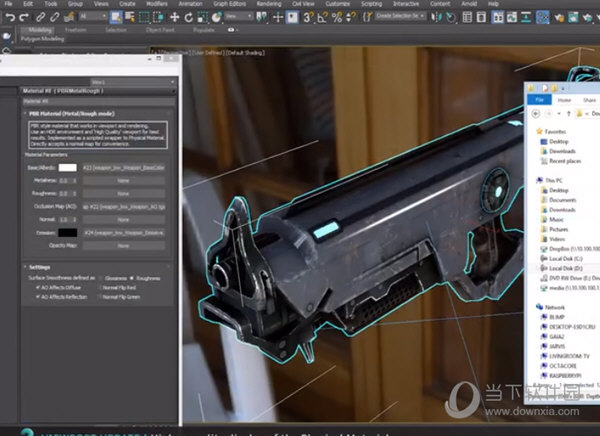600x436 pixels.
Task: Collapse the Settings rollout
Action: 25,267
